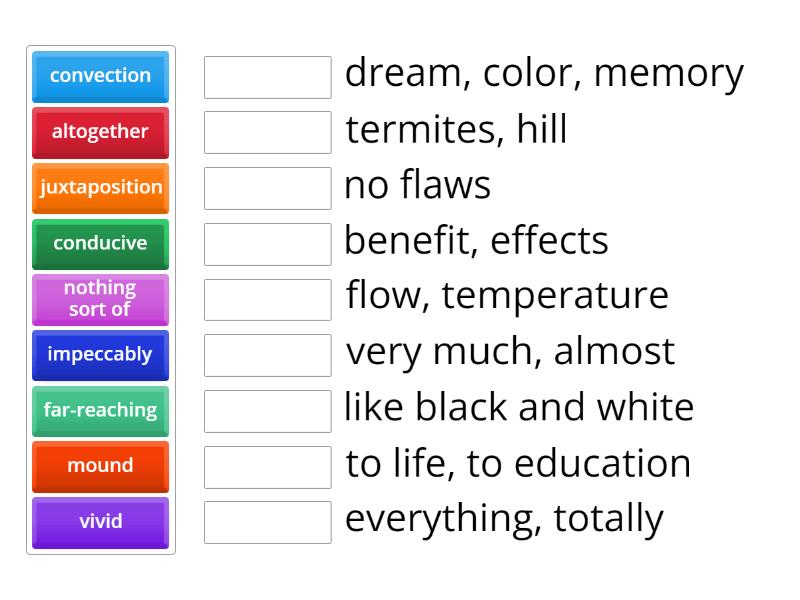The height and width of the screenshot is (600, 800).
Task: Select the box beside everything, totally
Action: pos(266,519)
